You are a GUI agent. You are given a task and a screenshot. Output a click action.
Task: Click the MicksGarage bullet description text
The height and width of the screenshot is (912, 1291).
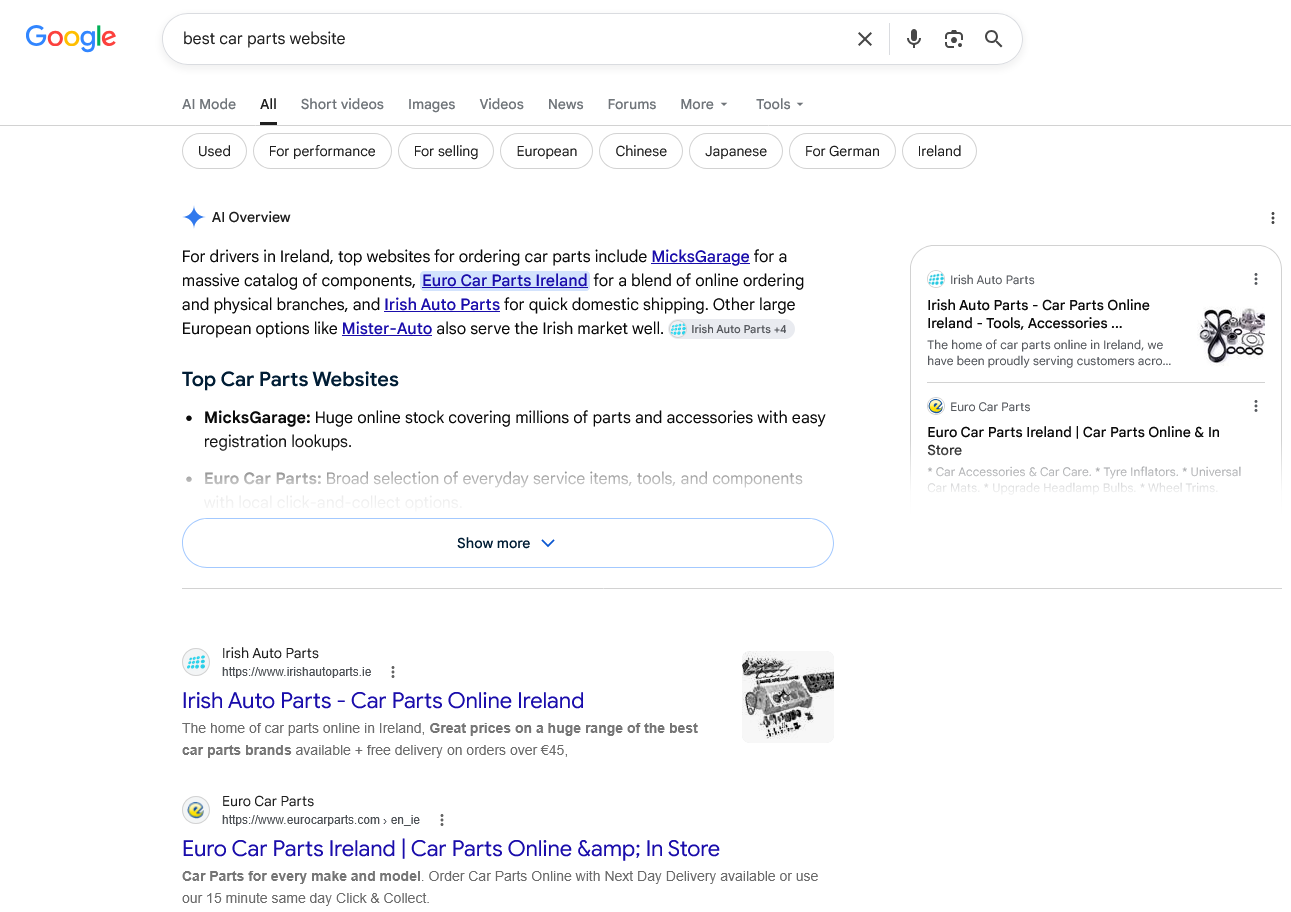(515, 429)
